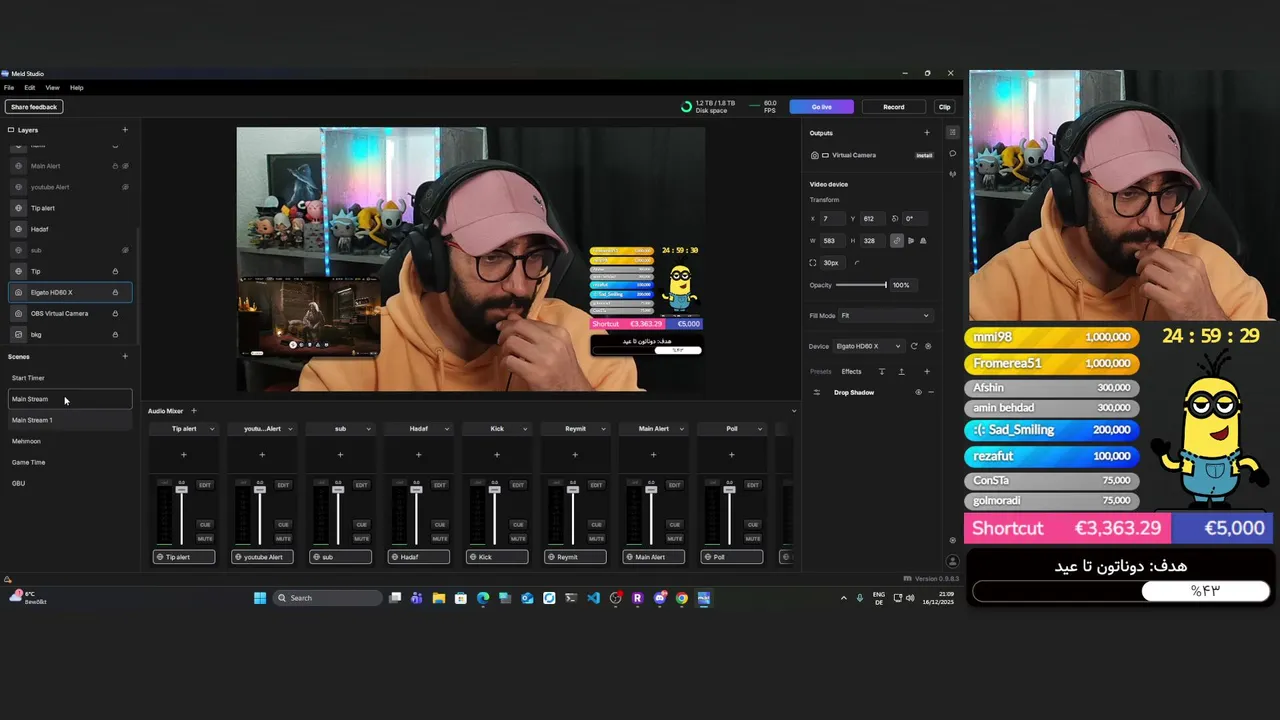Toggle CUE on the Hadaf audio track
Screen dimensions: 1280x720
(x=440, y=524)
